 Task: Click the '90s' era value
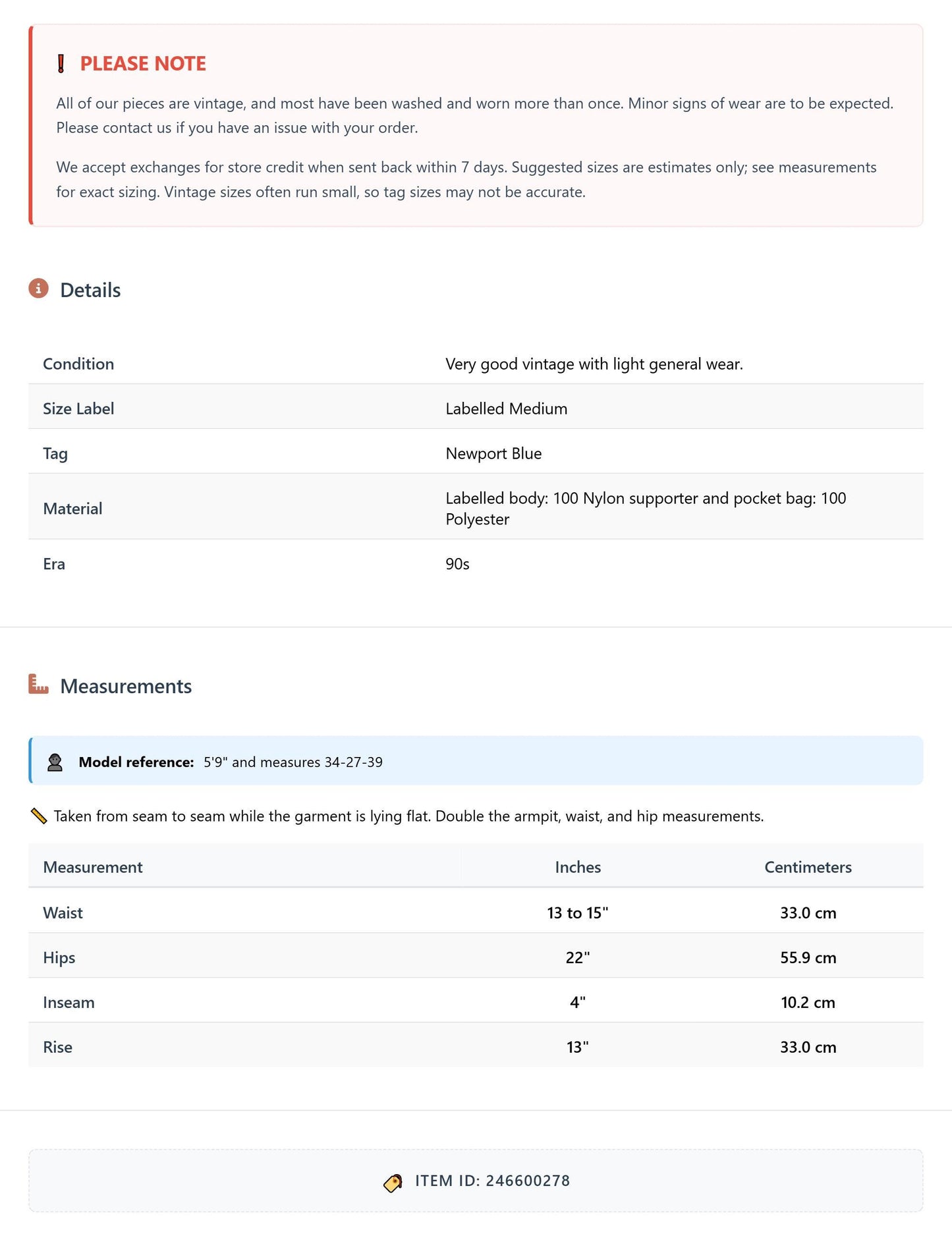pyautogui.click(x=457, y=564)
